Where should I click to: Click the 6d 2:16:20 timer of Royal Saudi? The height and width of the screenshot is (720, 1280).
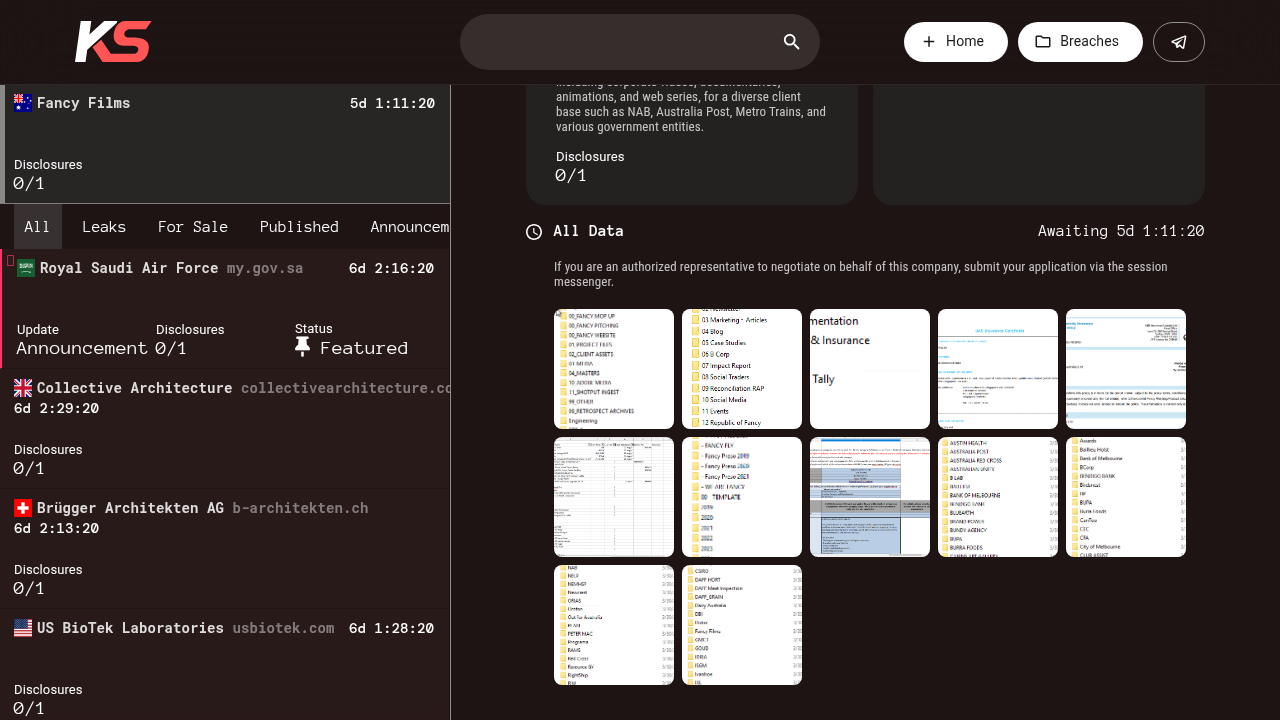click(391, 268)
